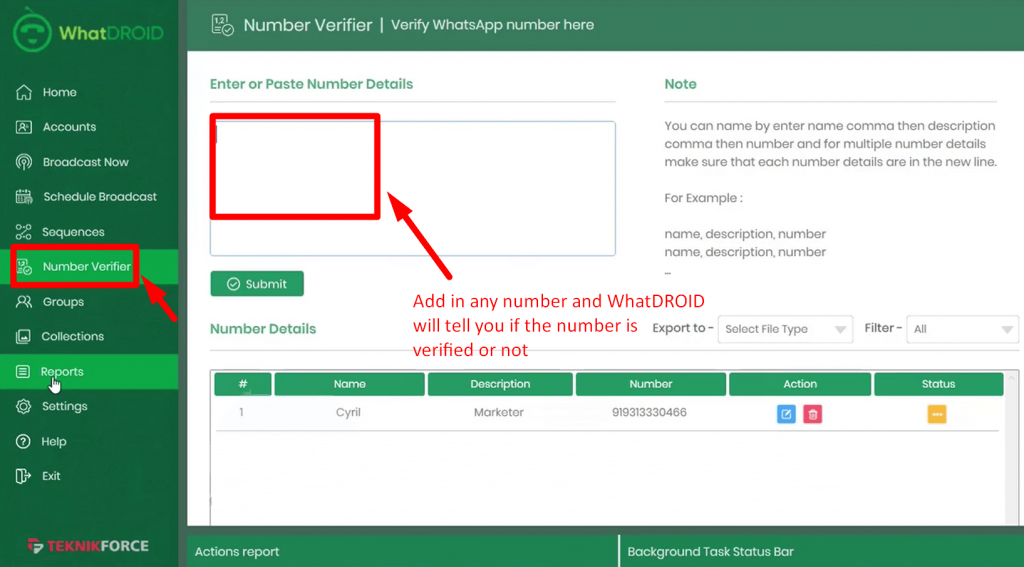The image size is (1024, 567).
Task: Click the Number Verifier sidebar icon
Action: coord(24,267)
